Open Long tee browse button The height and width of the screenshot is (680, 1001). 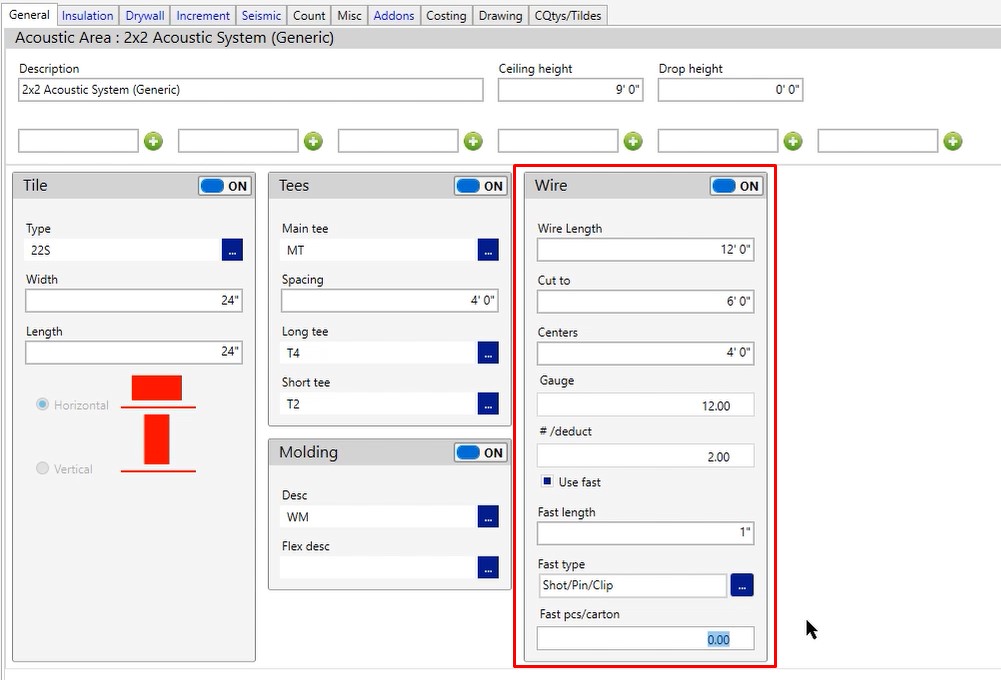488,352
